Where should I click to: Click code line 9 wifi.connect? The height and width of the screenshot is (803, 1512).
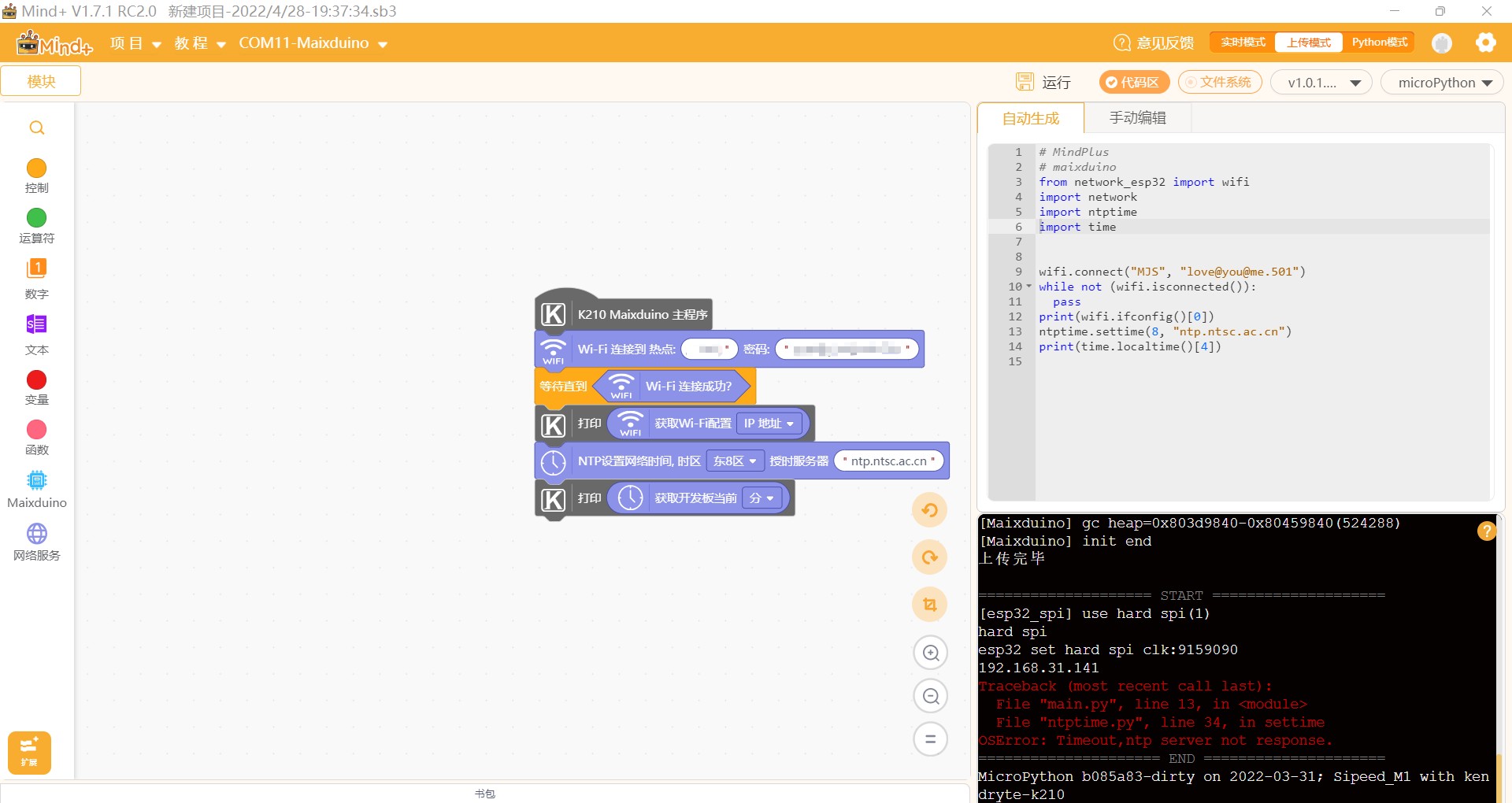pos(1172,272)
